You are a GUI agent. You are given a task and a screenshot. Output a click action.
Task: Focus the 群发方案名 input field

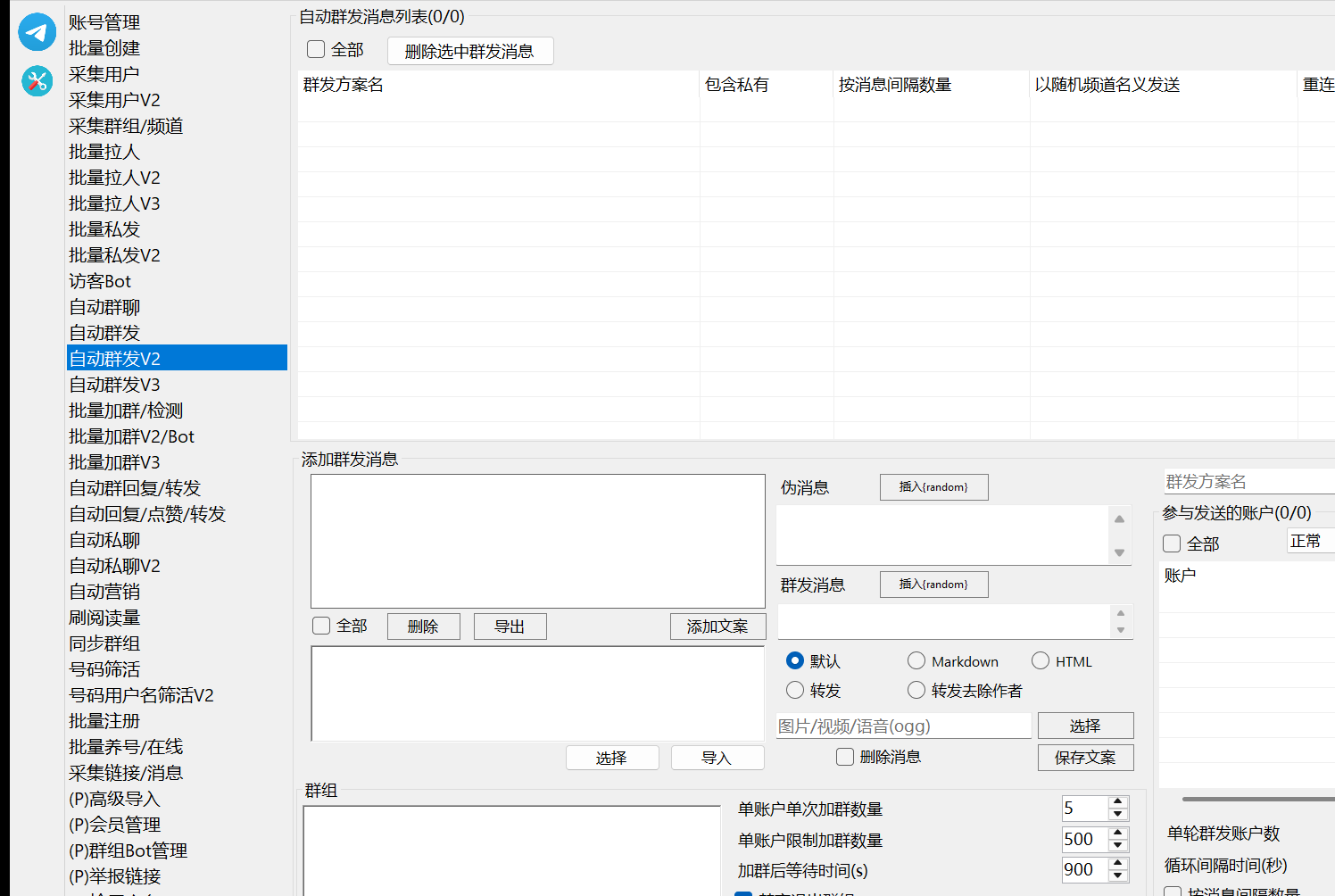(x=1249, y=481)
